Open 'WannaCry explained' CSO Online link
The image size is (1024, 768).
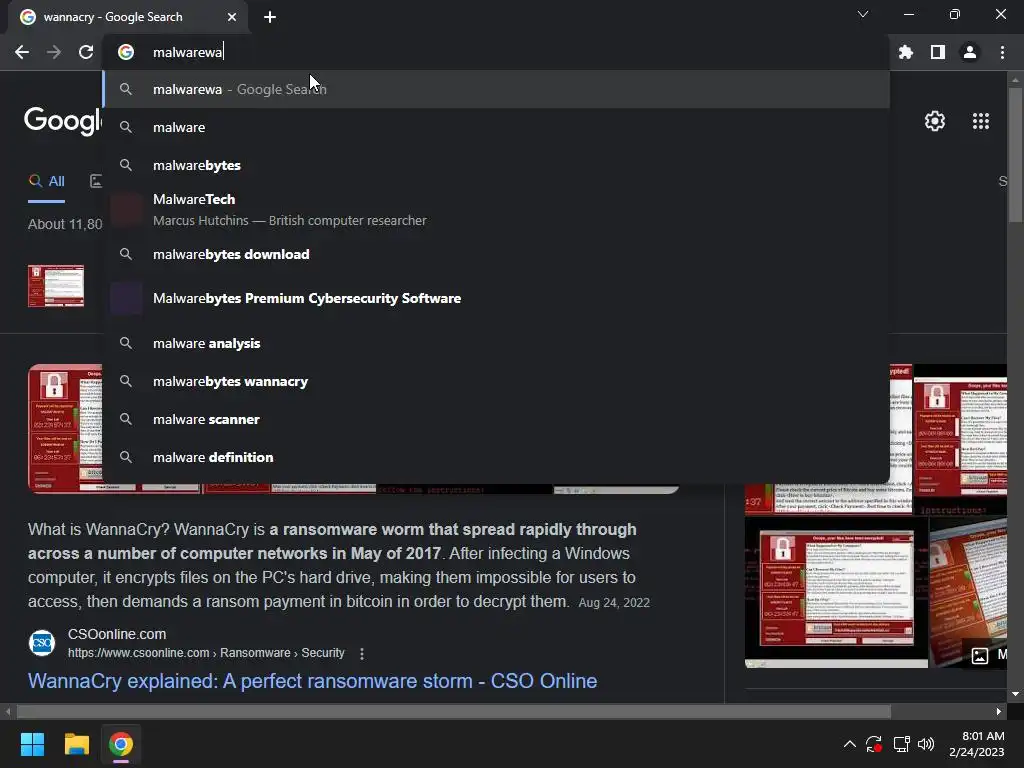pyautogui.click(x=312, y=681)
